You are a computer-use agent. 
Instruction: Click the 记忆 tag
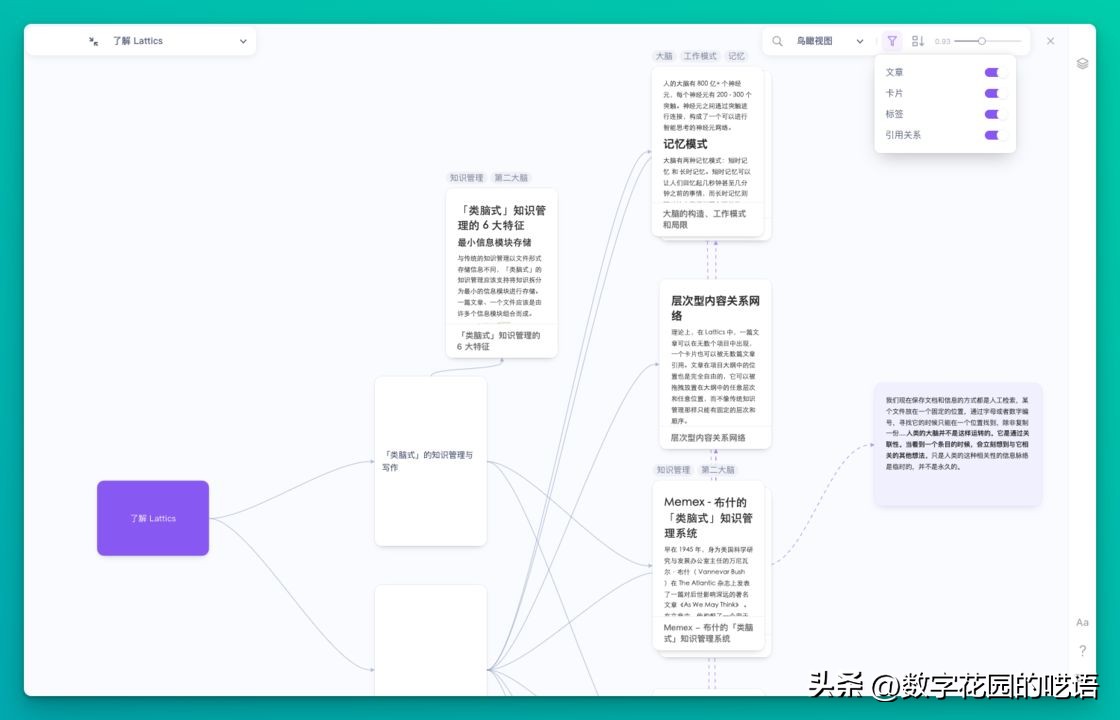(x=736, y=56)
